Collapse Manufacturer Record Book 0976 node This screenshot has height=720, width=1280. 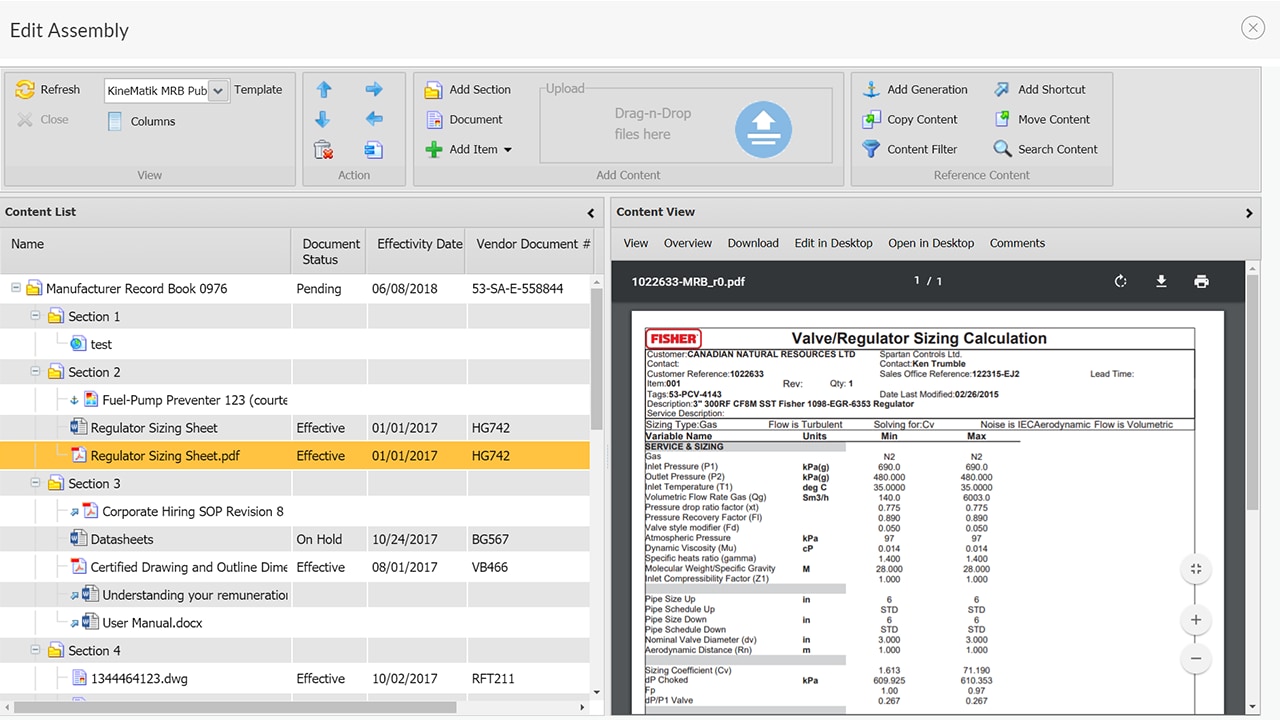pyautogui.click(x=16, y=288)
